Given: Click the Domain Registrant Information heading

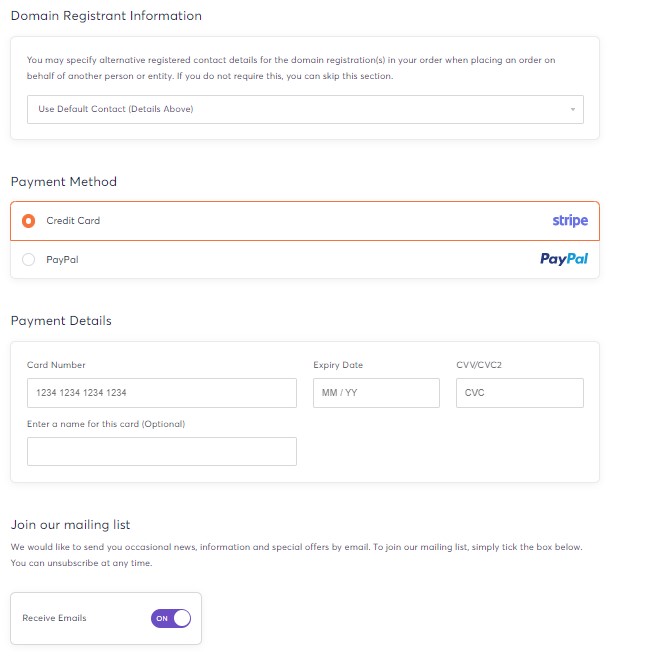Looking at the screenshot, I should click(x=106, y=16).
